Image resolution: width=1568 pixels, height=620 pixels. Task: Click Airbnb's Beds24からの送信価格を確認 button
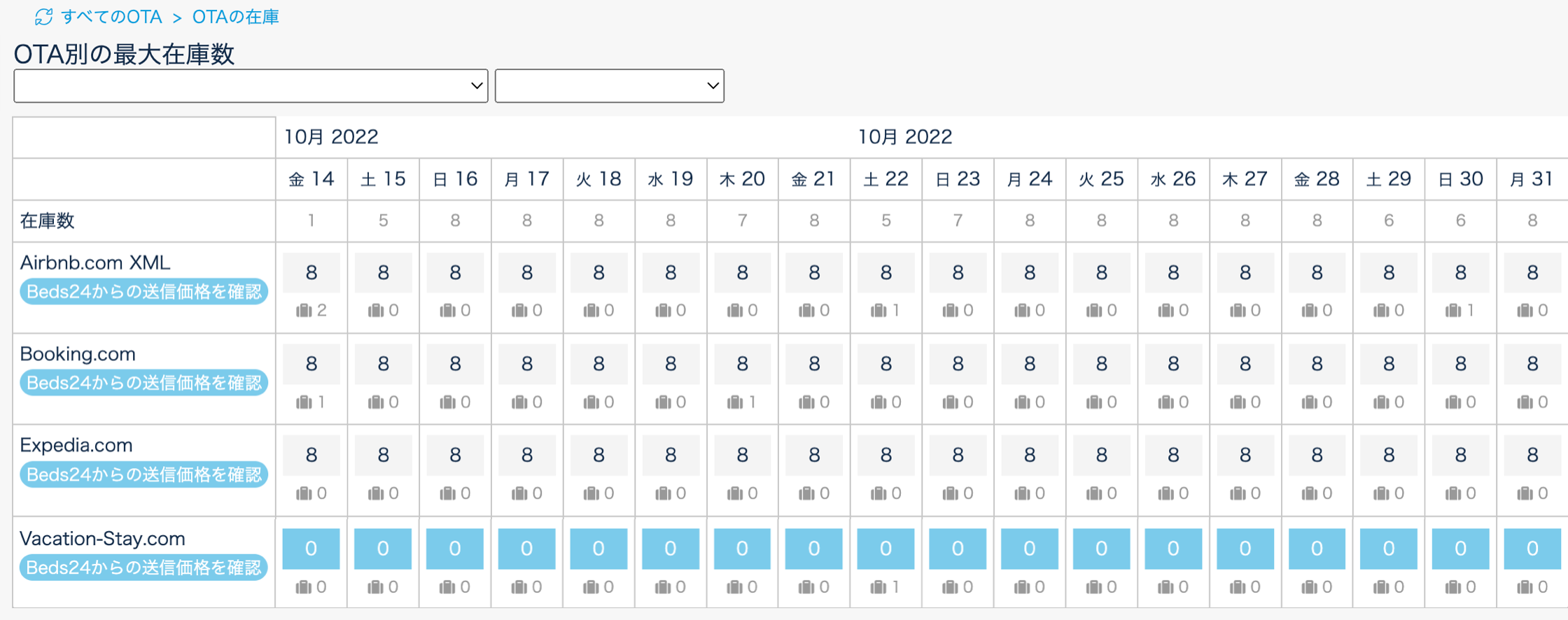(143, 292)
